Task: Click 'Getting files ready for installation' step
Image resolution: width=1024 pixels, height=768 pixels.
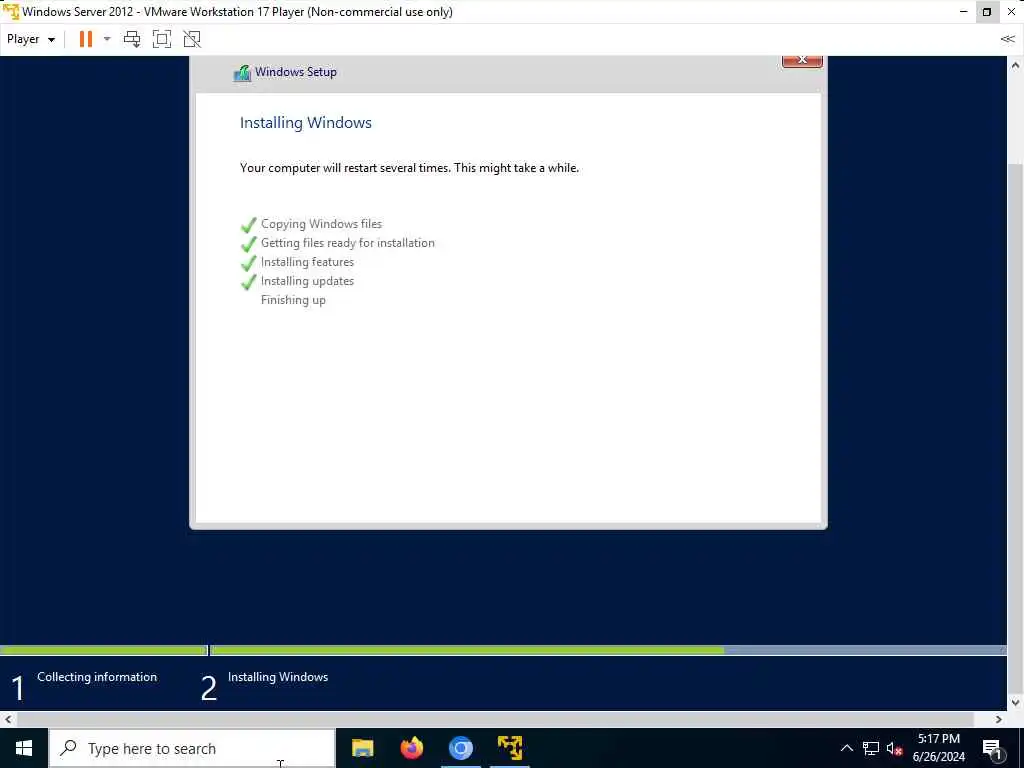Action: click(x=347, y=243)
